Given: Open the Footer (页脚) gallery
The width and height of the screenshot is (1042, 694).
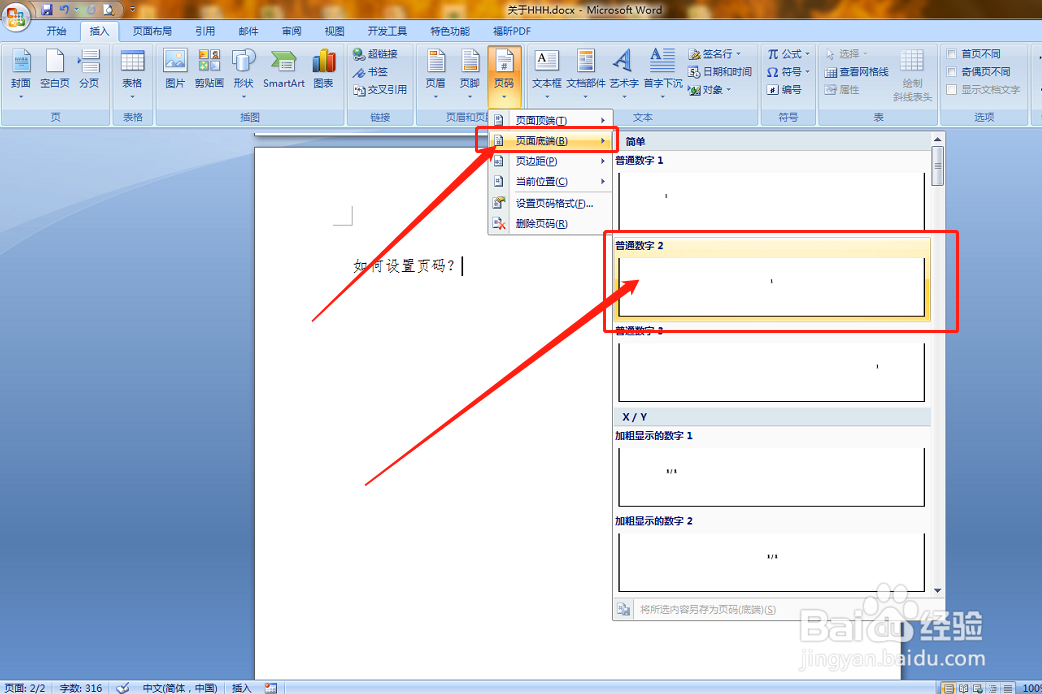Looking at the screenshot, I should coord(470,73).
